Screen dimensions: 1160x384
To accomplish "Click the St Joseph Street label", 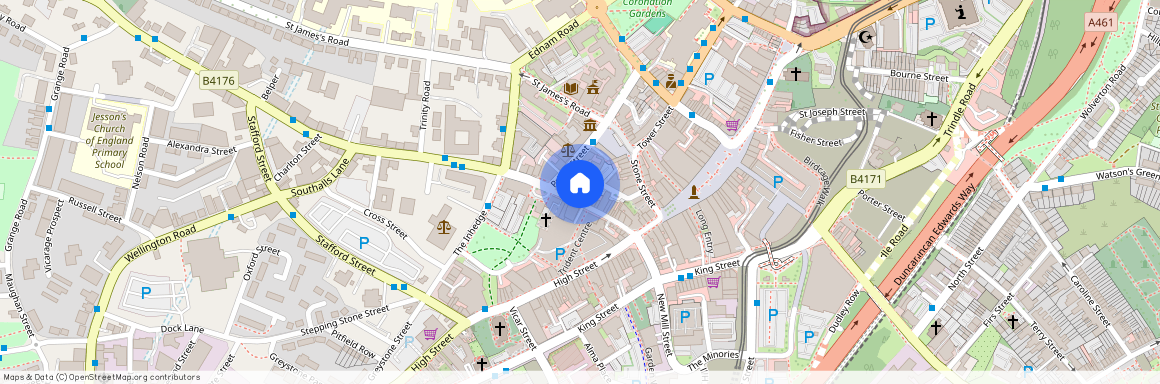I will pyautogui.click(x=832, y=112).
